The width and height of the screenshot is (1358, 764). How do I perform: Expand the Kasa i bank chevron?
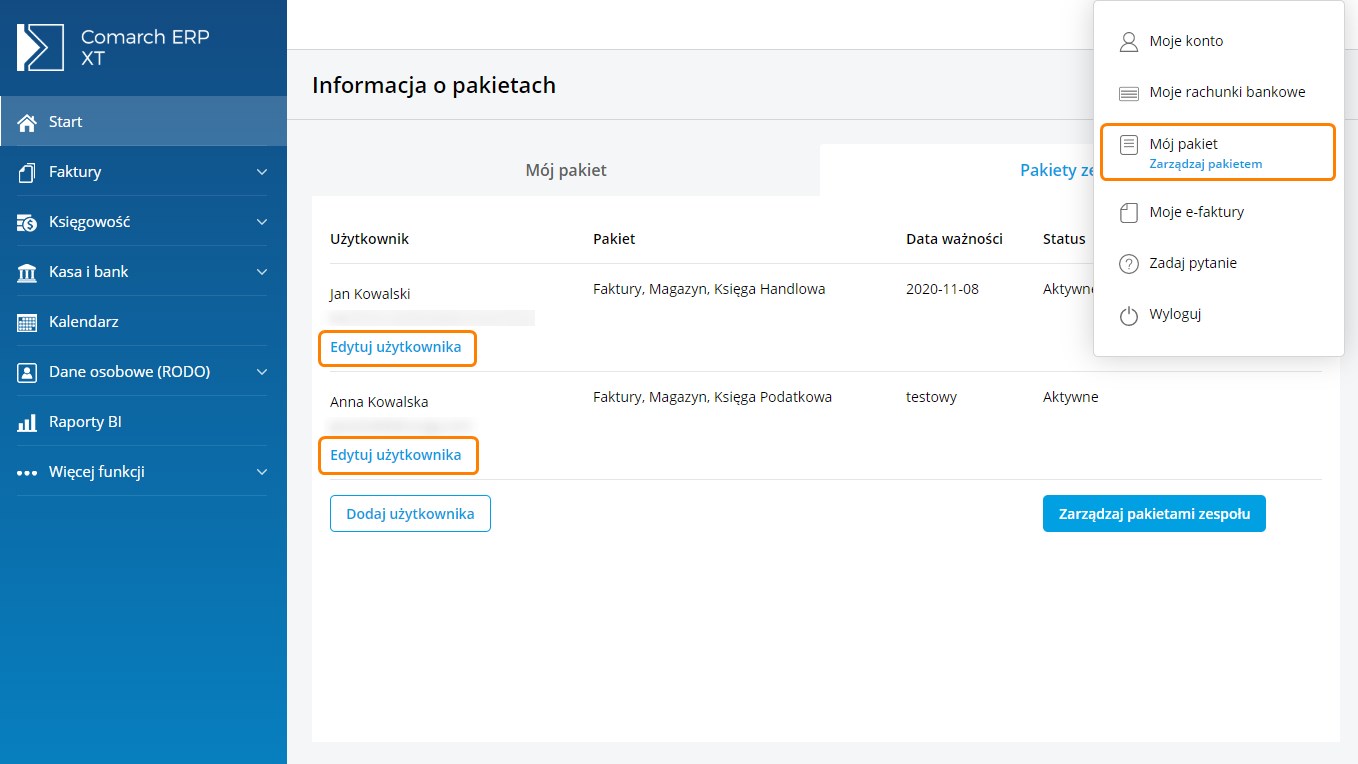pyautogui.click(x=262, y=272)
